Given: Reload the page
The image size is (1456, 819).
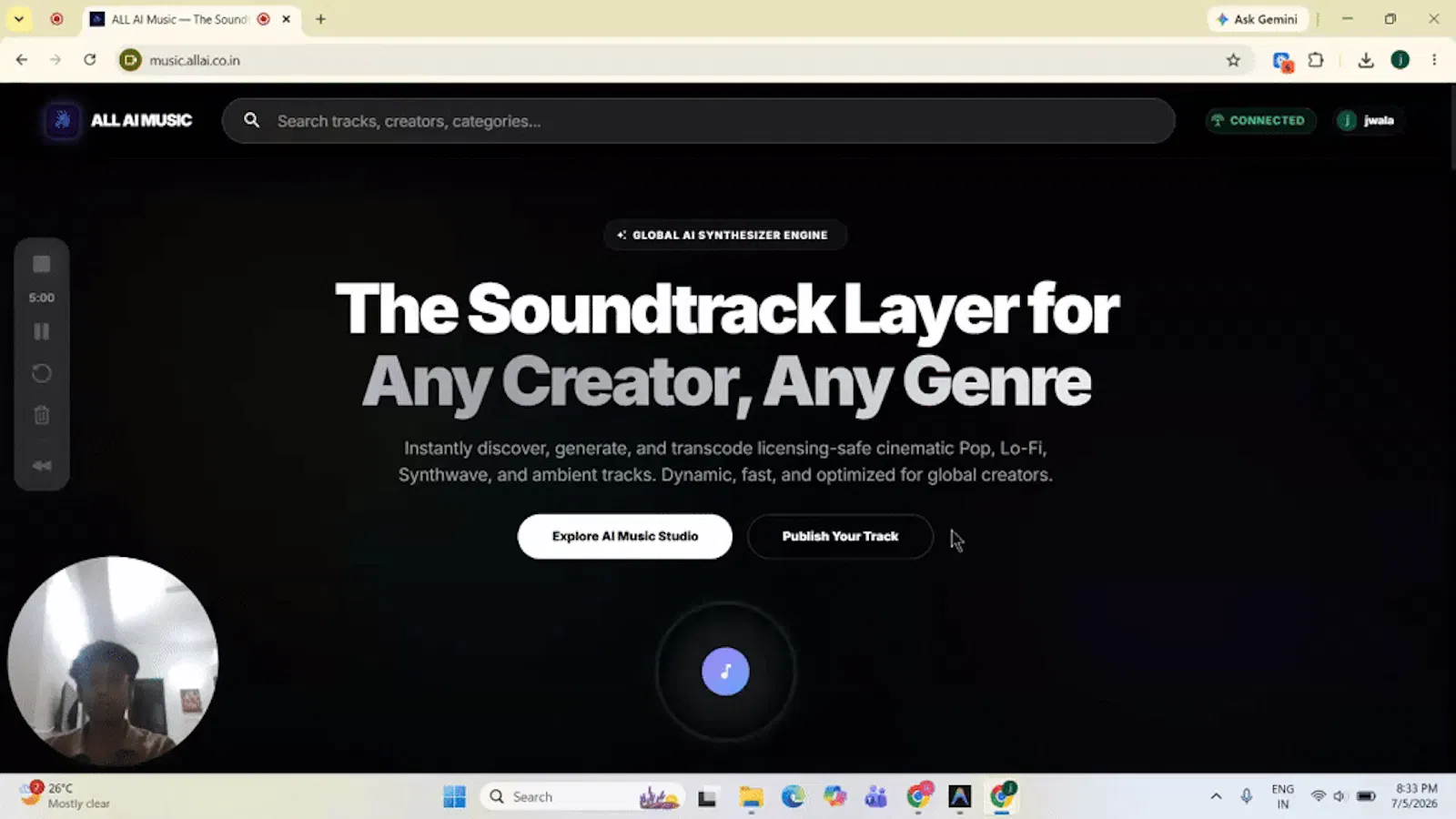Looking at the screenshot, I should click(90, 60).
